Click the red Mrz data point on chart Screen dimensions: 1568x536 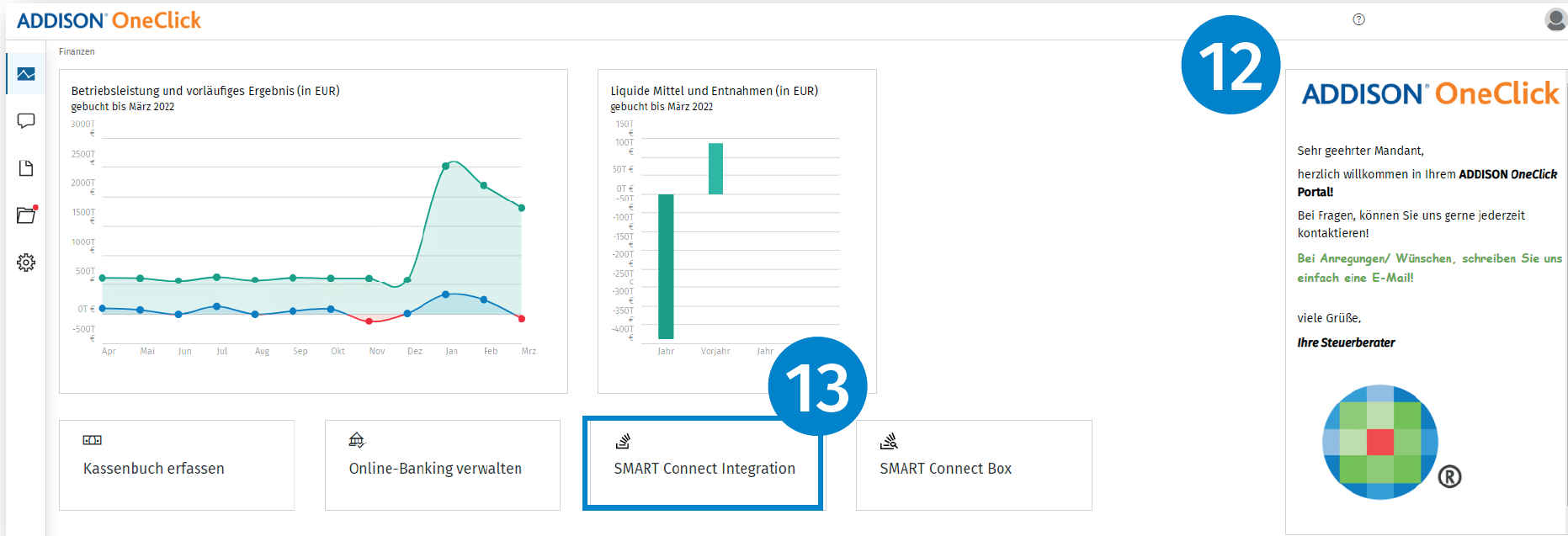click(x=522, y=319)
